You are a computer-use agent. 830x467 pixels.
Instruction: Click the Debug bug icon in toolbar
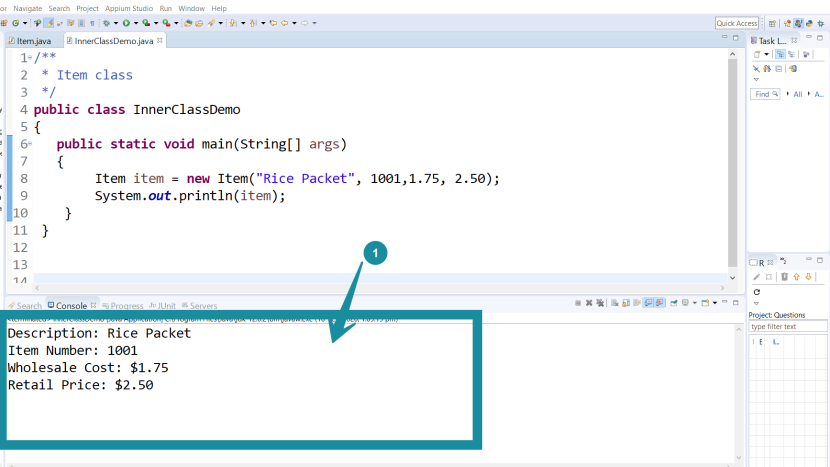click(105, 22)
